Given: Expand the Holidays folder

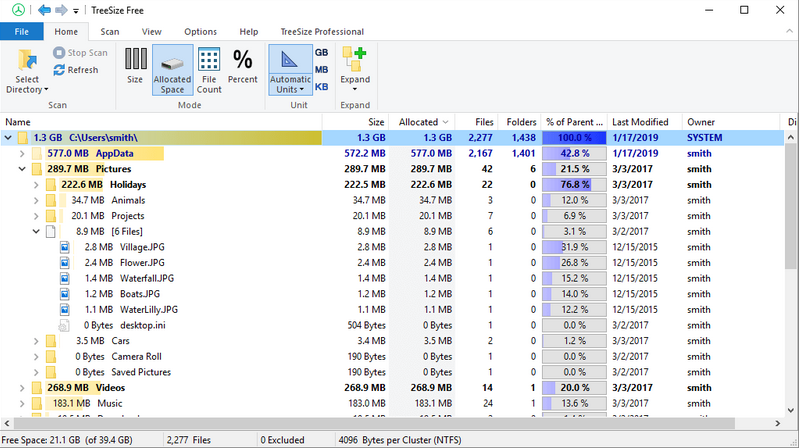Looking at the screenshot, I should [x=36, y=185].
